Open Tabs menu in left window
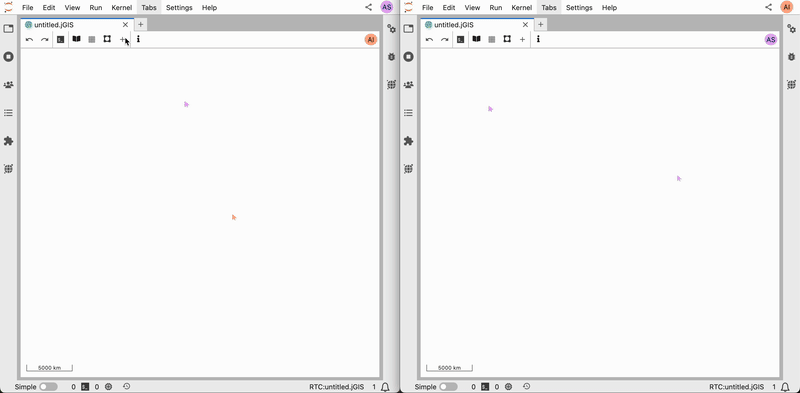 pyautogui.click(x=149, y=8)
